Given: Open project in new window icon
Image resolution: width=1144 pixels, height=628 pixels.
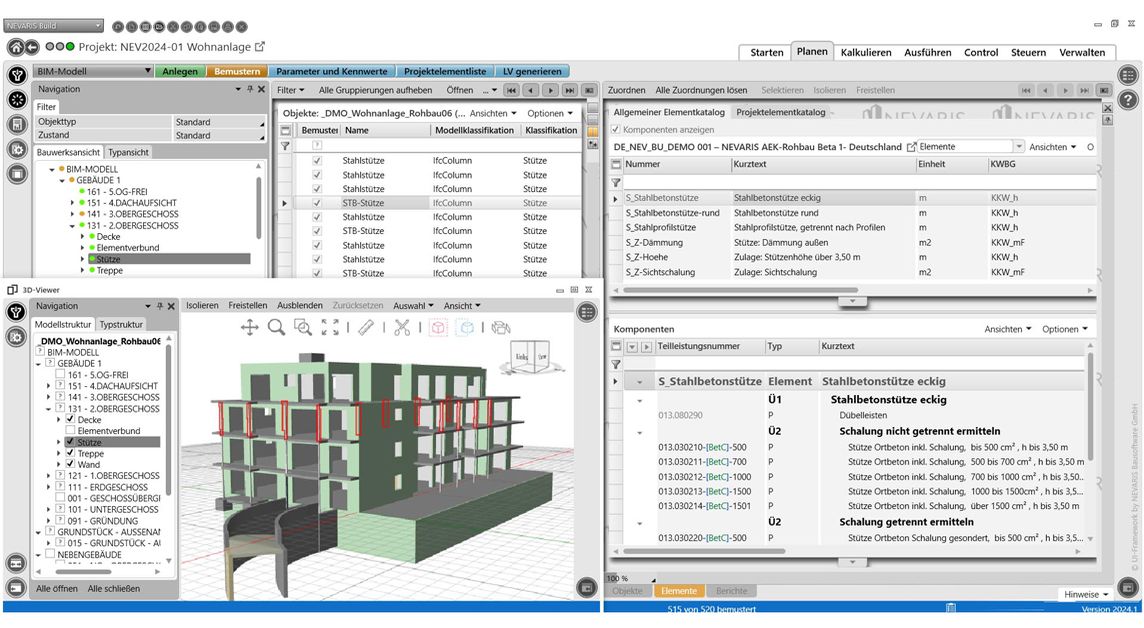Looking at the screenshot, I should point(260,47).
